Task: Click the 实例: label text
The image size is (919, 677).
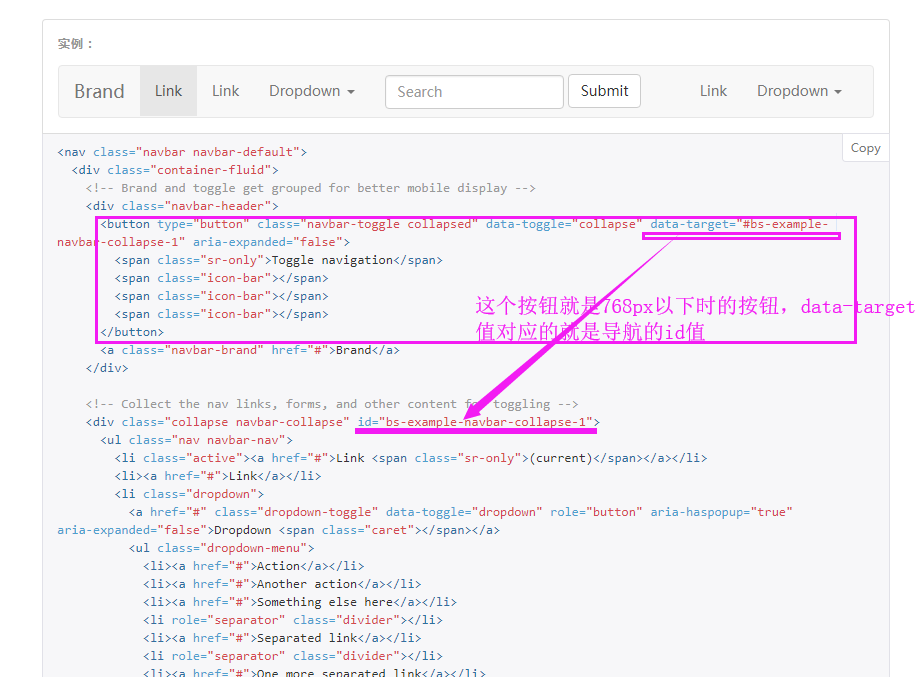Action: 76,44
